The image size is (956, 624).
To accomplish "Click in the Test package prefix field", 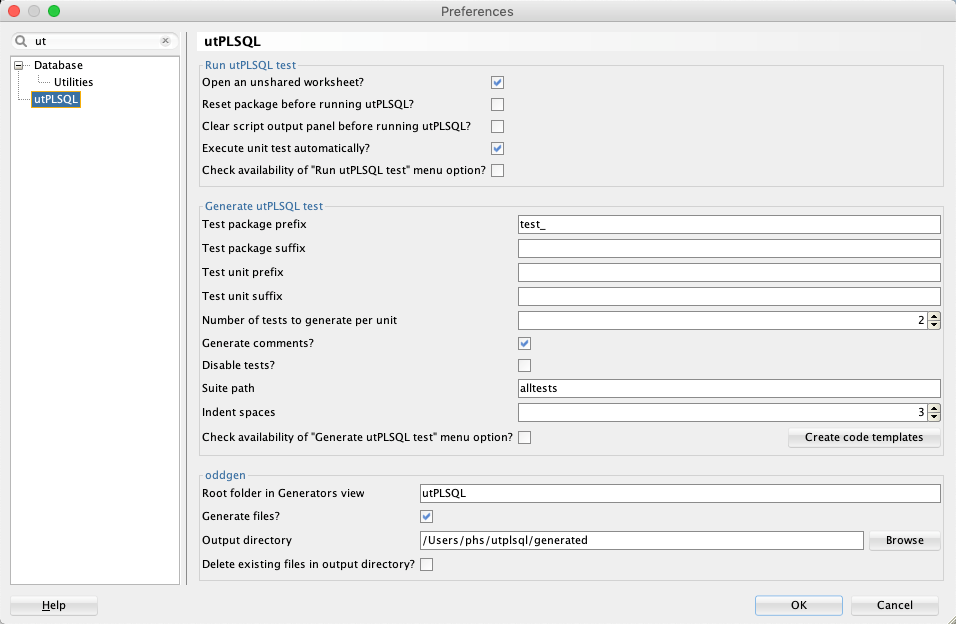I will (x=729, y=224).
